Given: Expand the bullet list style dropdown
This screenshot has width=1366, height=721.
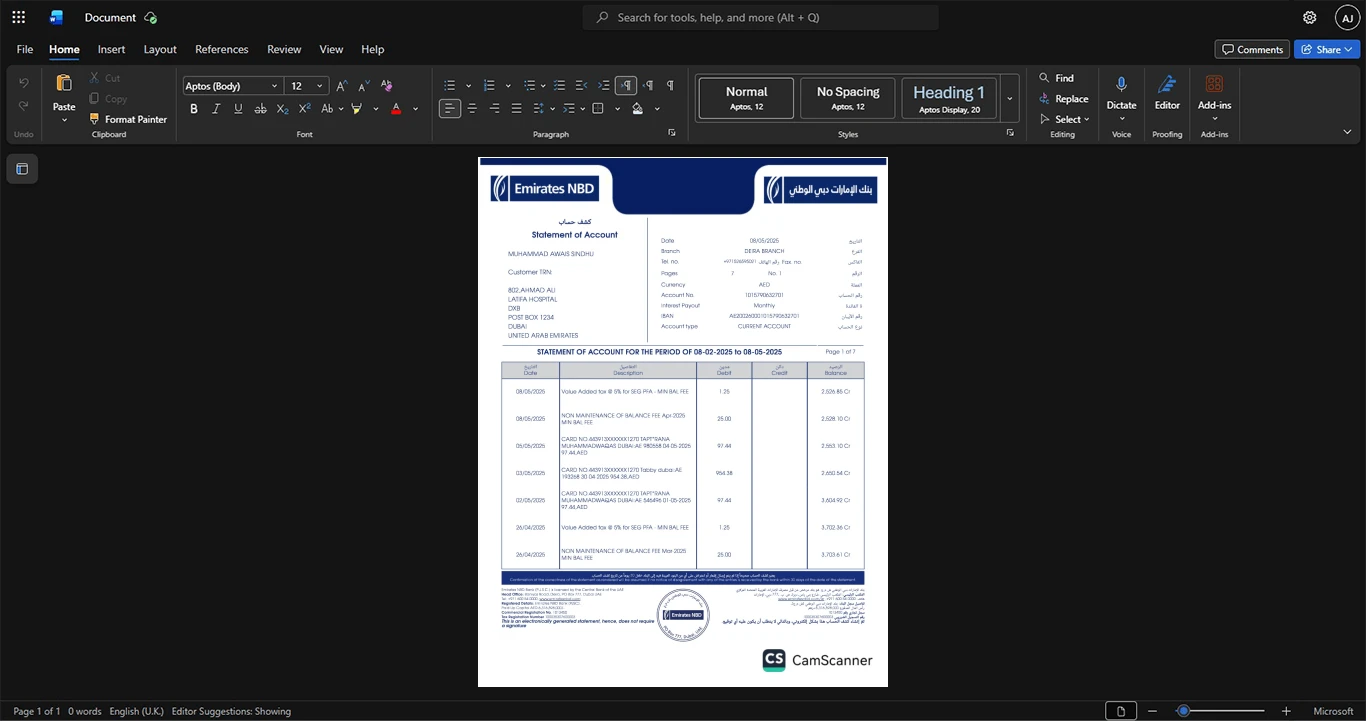Looking at the screenshot, I should (x=466, y=86).
